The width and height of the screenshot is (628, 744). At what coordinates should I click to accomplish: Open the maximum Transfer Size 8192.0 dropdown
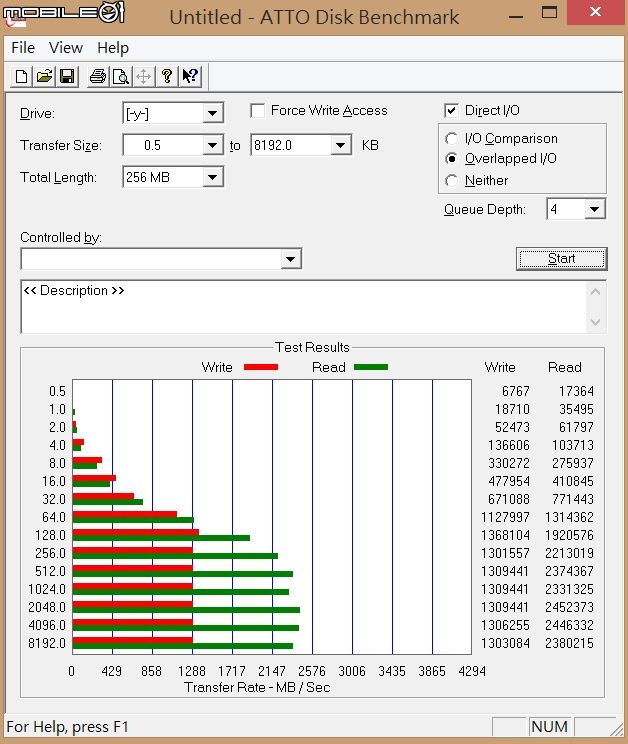click(x=341, y=145)
